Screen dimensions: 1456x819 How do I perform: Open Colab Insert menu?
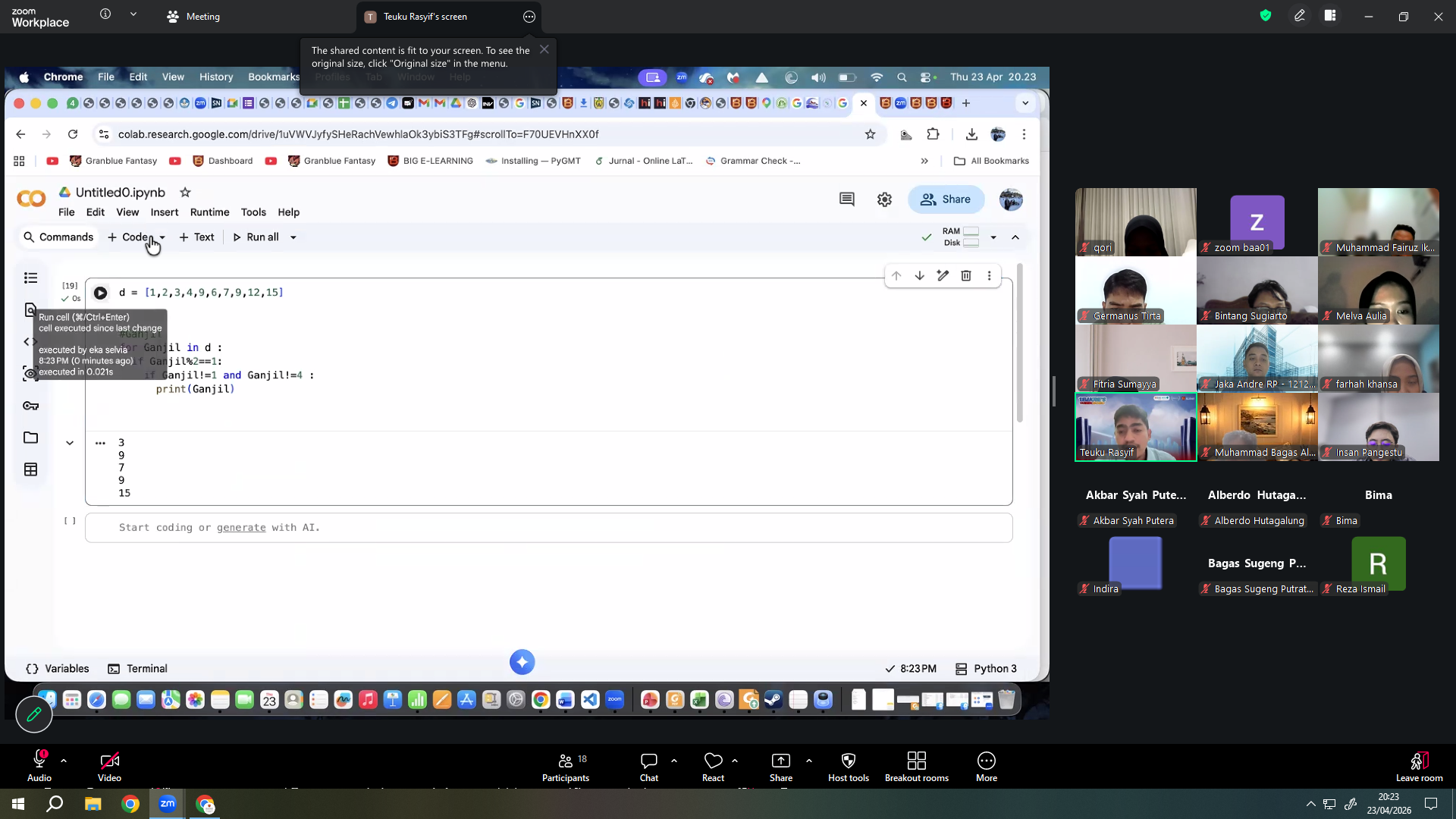click(165, 212)
